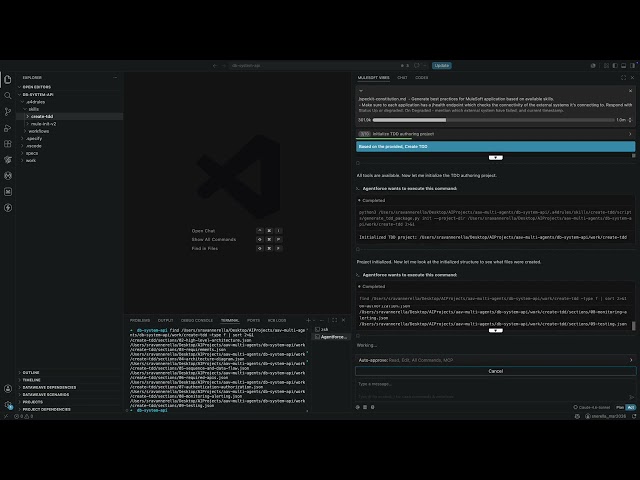
Task: Open the Run and Debug view
Action: (x=8, y=128)
